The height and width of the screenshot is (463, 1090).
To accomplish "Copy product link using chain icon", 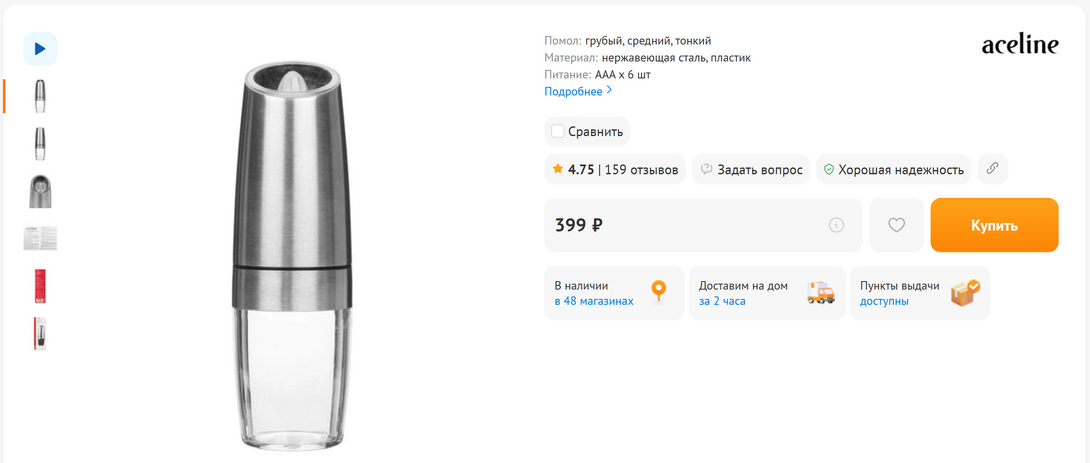I will [993, 169].
